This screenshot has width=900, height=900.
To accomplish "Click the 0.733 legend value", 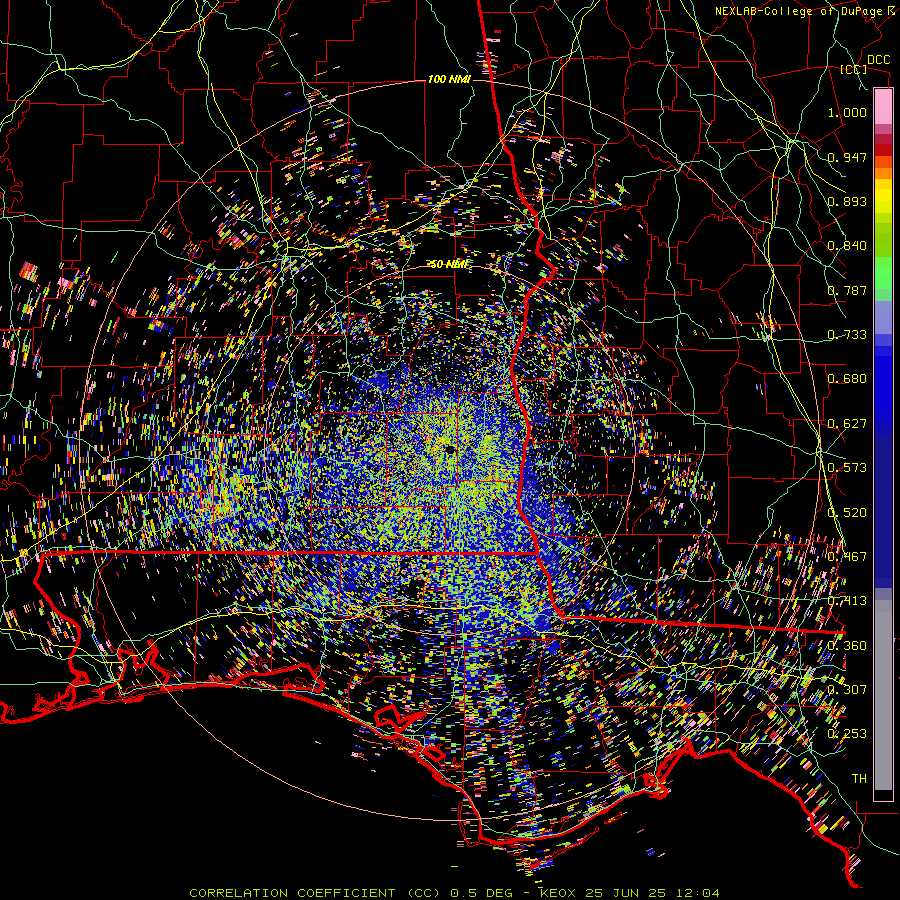I will [x=847, y=335].
